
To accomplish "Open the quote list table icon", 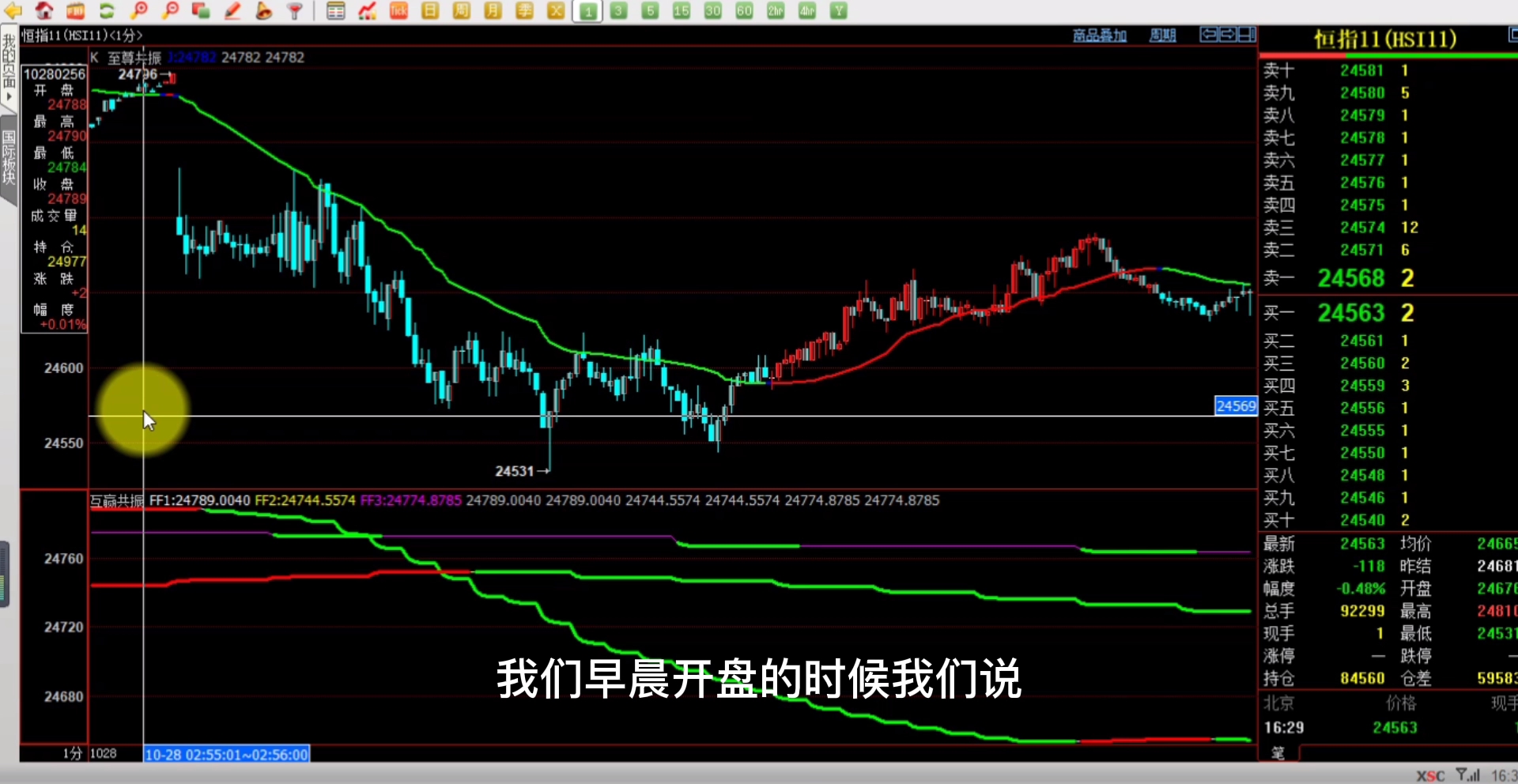I will 336,10.
